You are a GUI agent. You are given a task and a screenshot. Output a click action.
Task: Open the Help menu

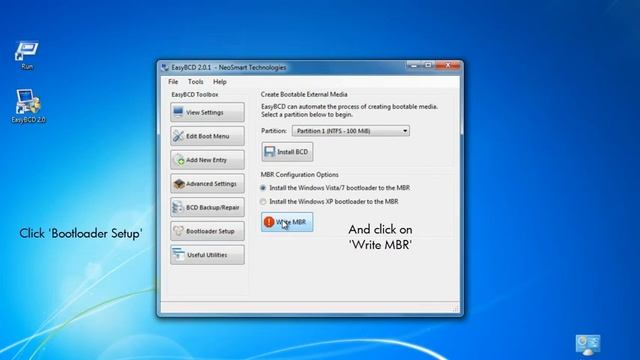[x=220, y=82]
